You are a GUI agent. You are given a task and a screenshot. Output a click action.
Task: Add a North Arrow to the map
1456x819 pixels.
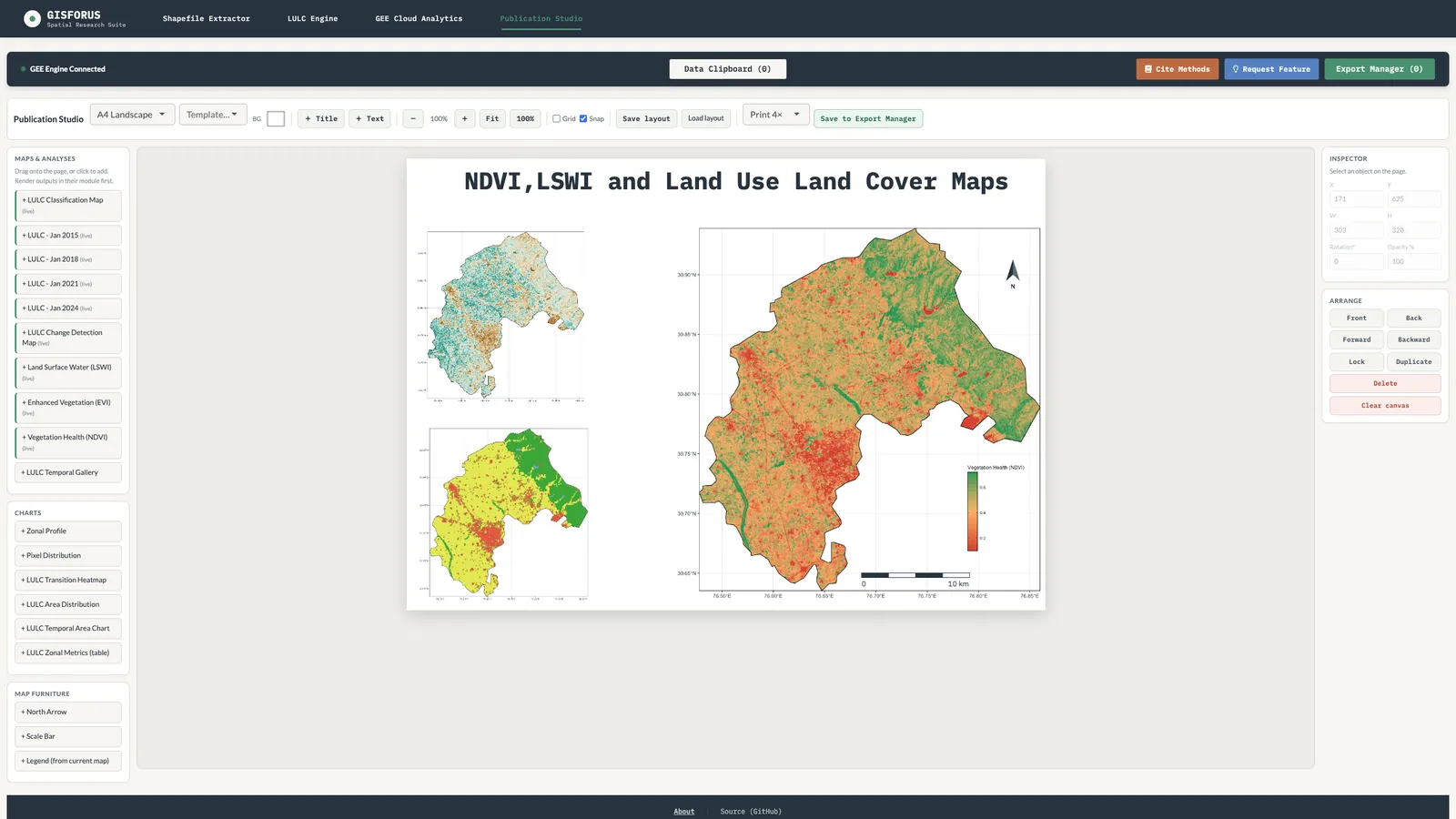click(x=68, y=712)
